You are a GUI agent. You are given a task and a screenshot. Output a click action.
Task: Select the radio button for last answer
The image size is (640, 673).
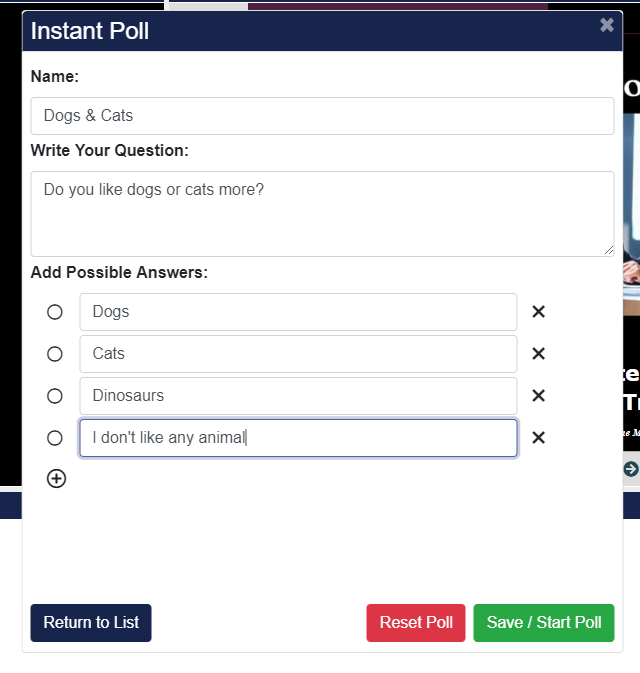click(x=55, y=438)
